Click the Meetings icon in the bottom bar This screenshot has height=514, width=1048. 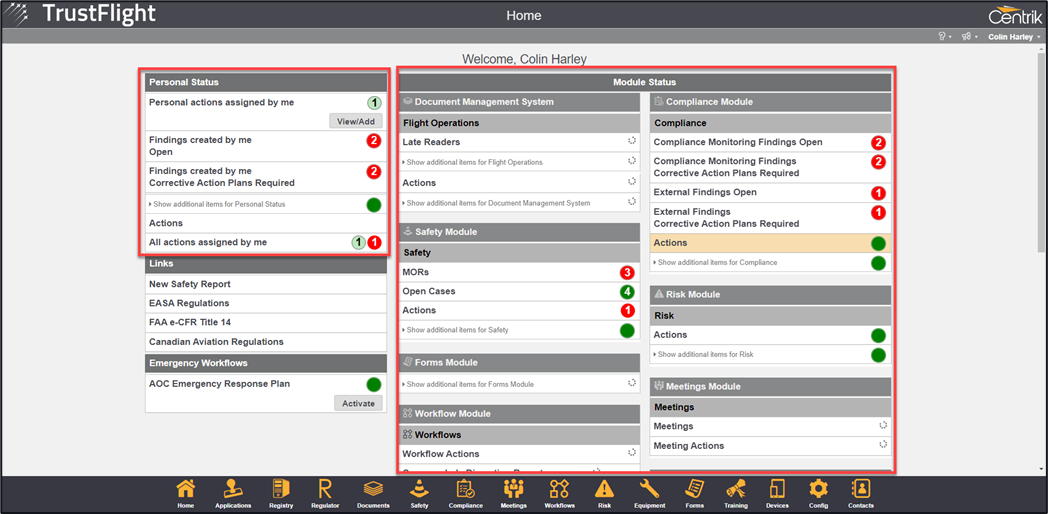514,491
